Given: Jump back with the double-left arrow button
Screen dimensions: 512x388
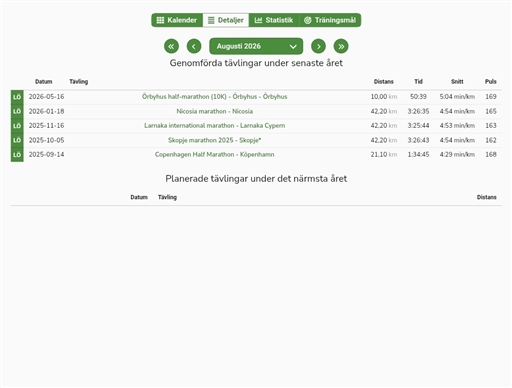Looking at the screenshot, I should coord(171,46).
